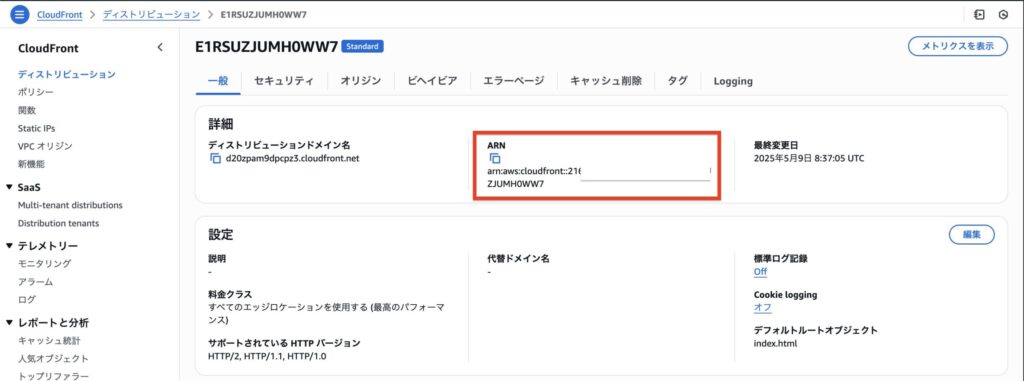Screen dimensions: 1024x381
Task: Open Distribution tenants in the sidebar
Action: [59, 224]
